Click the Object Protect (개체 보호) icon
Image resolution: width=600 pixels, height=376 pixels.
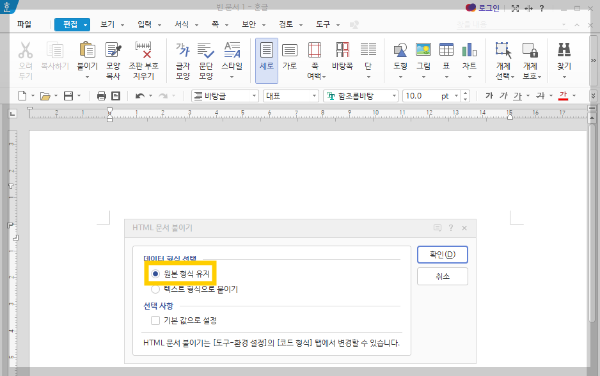(530, 50)
